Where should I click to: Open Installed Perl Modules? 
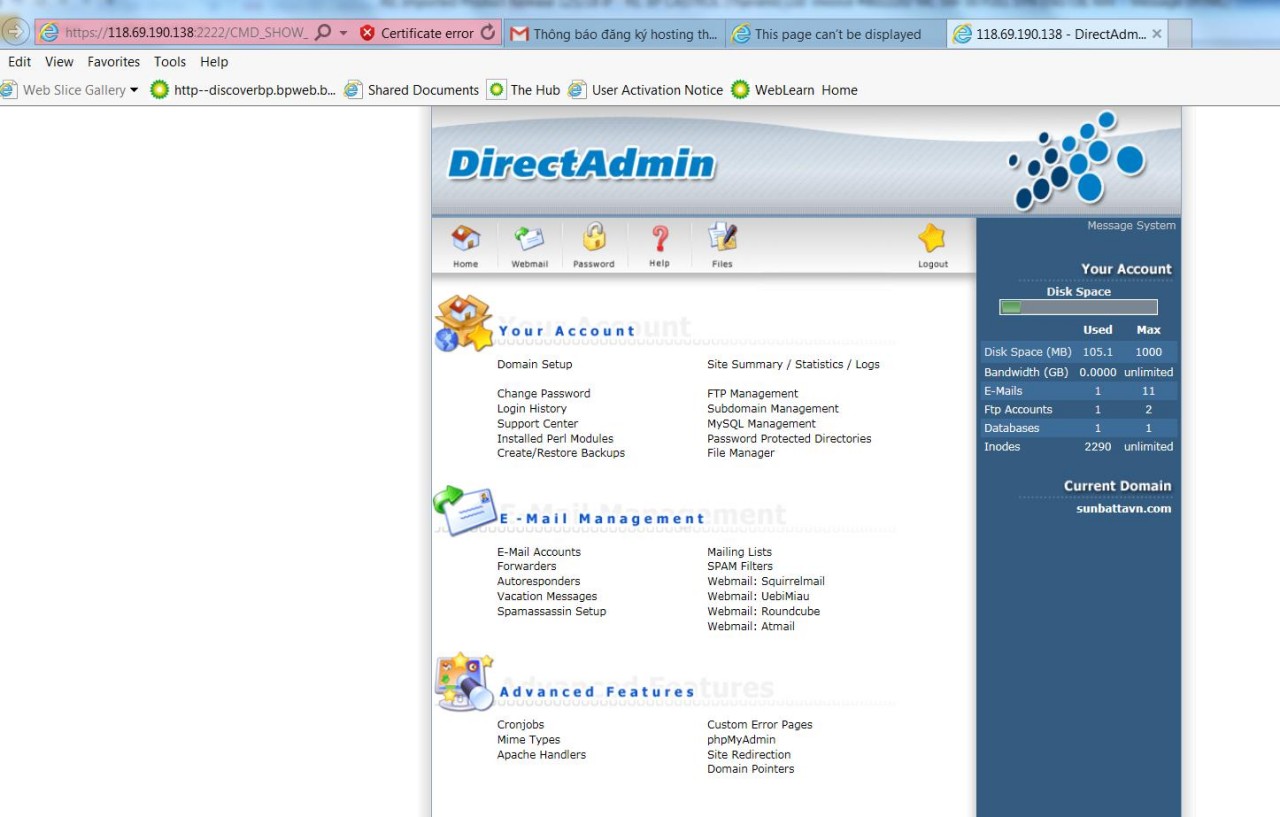tap(555, 439)
